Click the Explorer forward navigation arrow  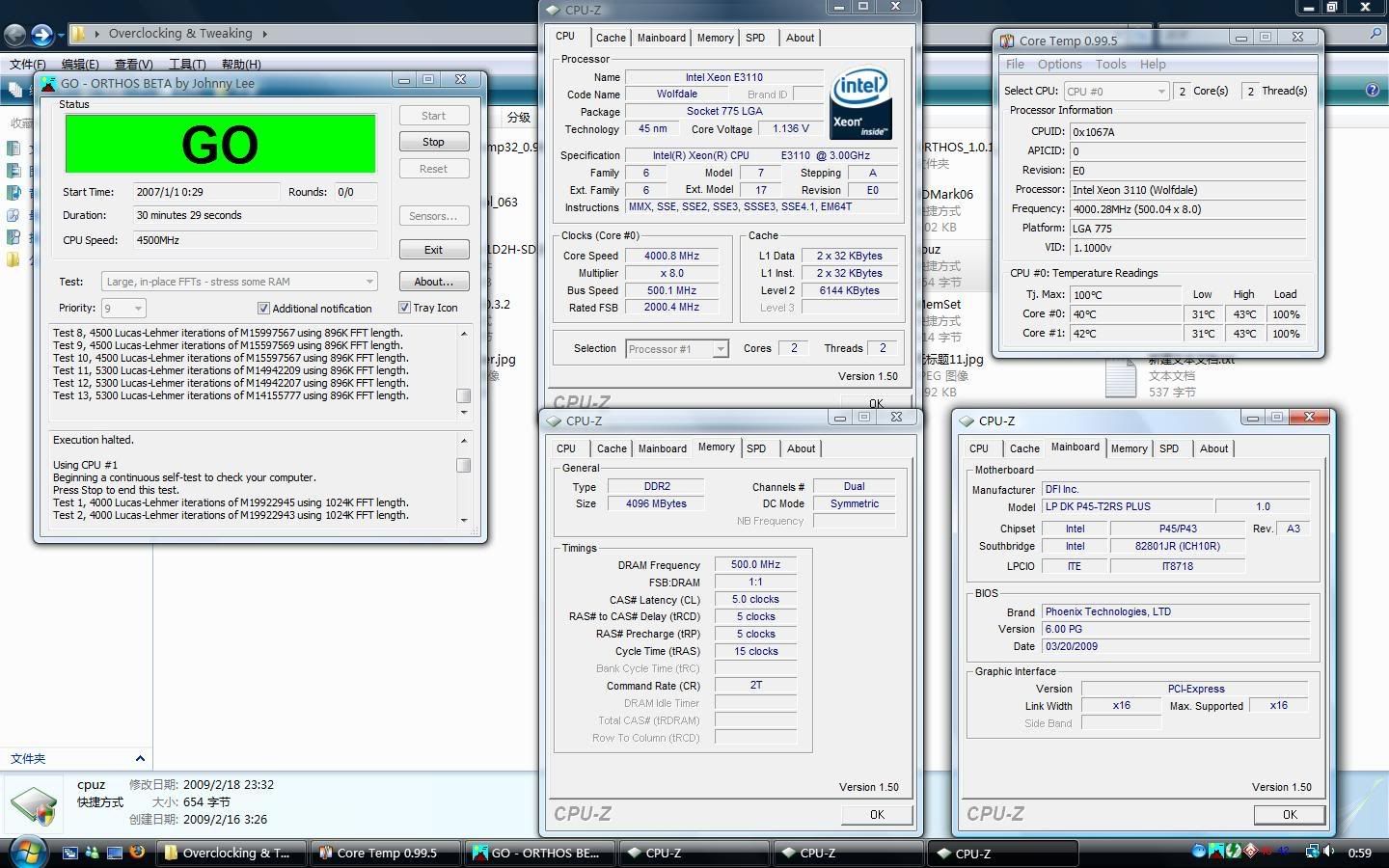coord(41,35)
